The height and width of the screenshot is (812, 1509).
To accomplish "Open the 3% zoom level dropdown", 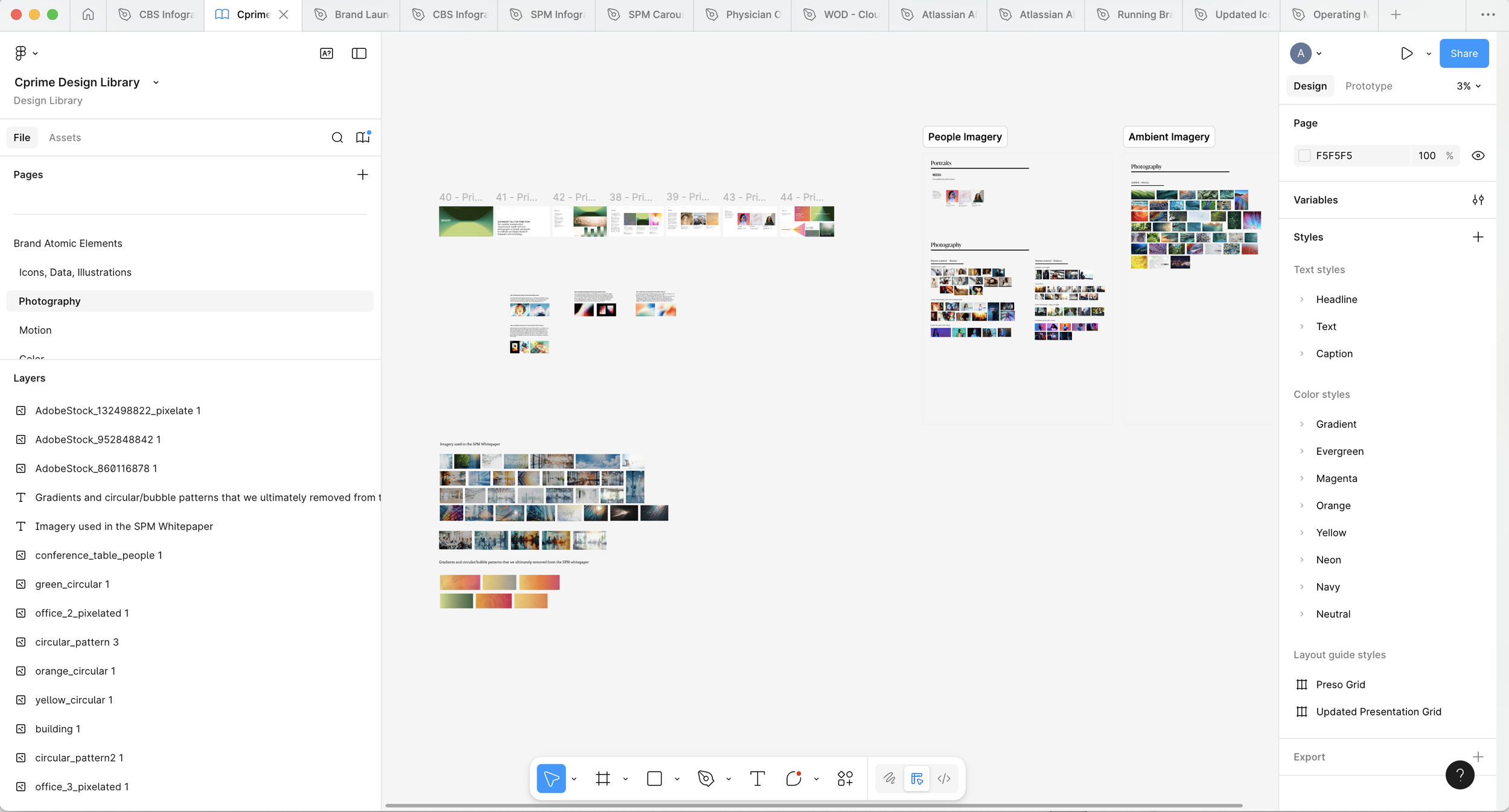I will coord(1468,86).
